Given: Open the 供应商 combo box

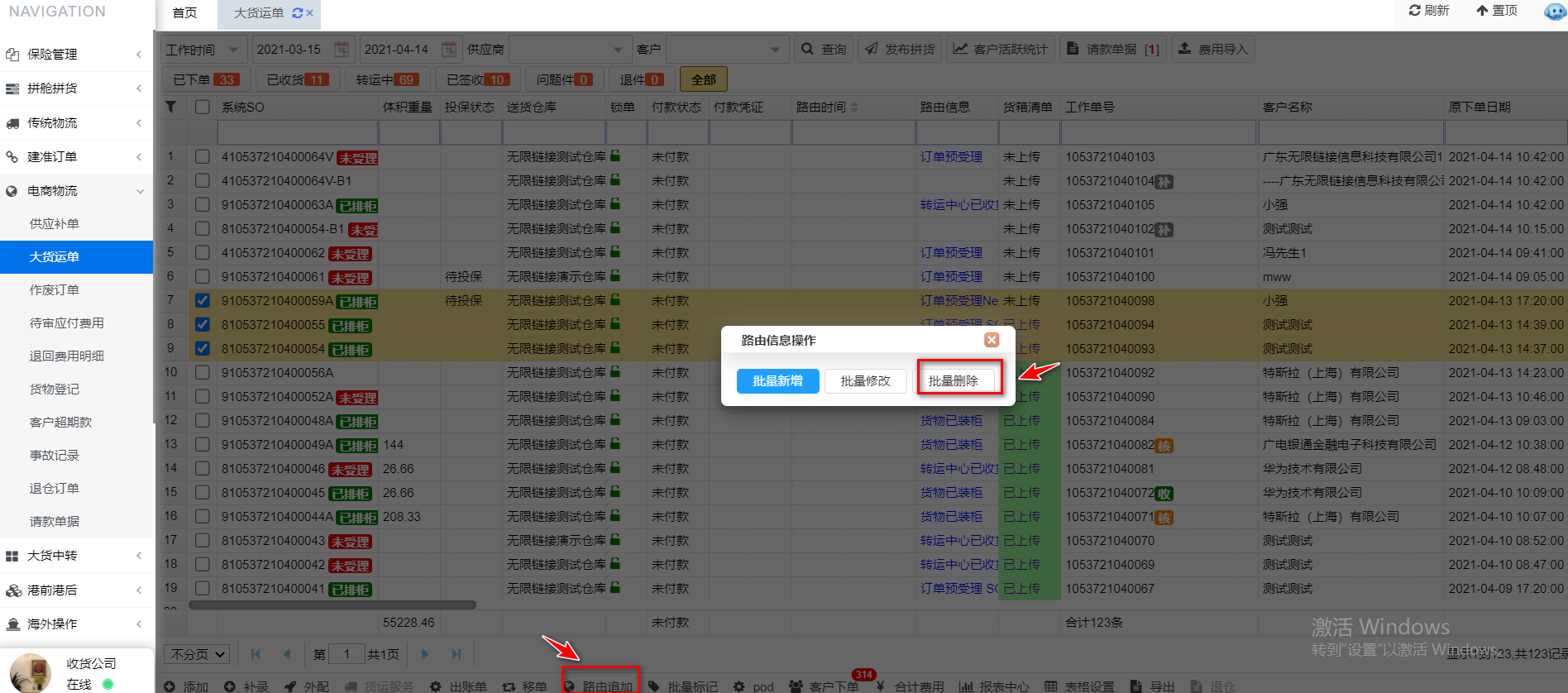Looking at the screenshot, I should (569, 50).
